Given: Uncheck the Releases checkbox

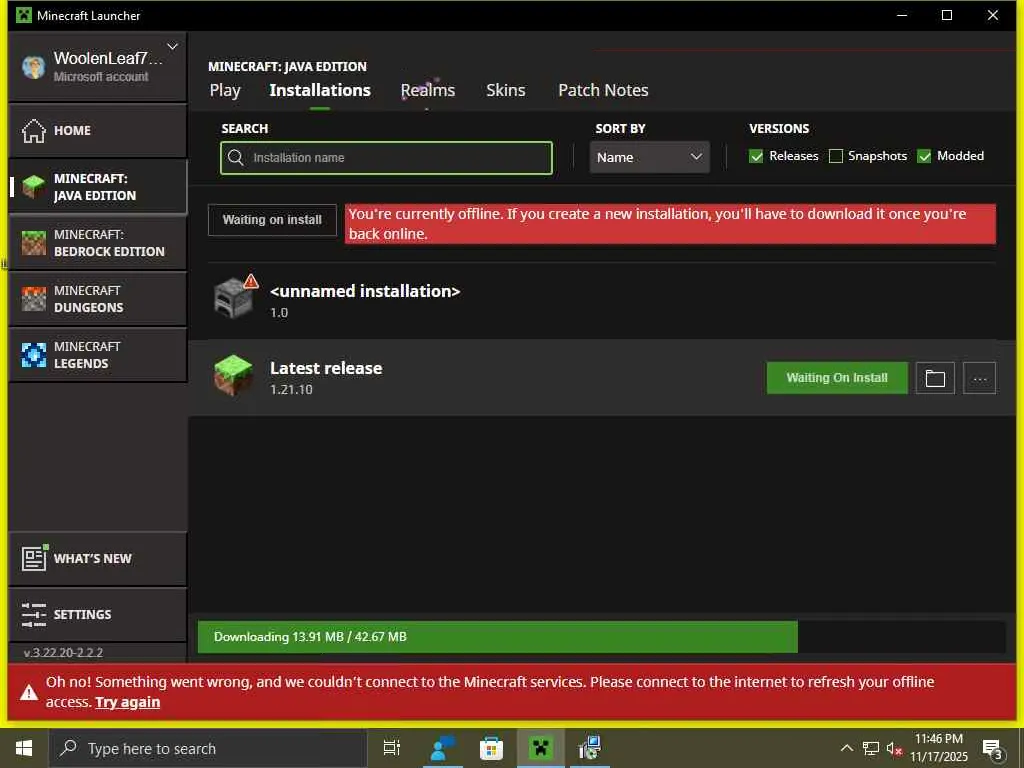Looking at the screenshot, I should [x=756, y=156].
